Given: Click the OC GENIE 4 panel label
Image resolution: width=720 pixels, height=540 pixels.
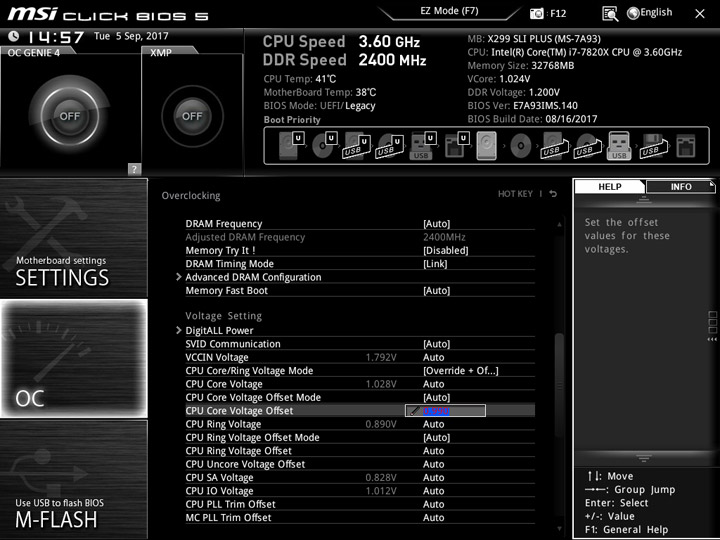Looking at the screenshot, I should [34, 52].
